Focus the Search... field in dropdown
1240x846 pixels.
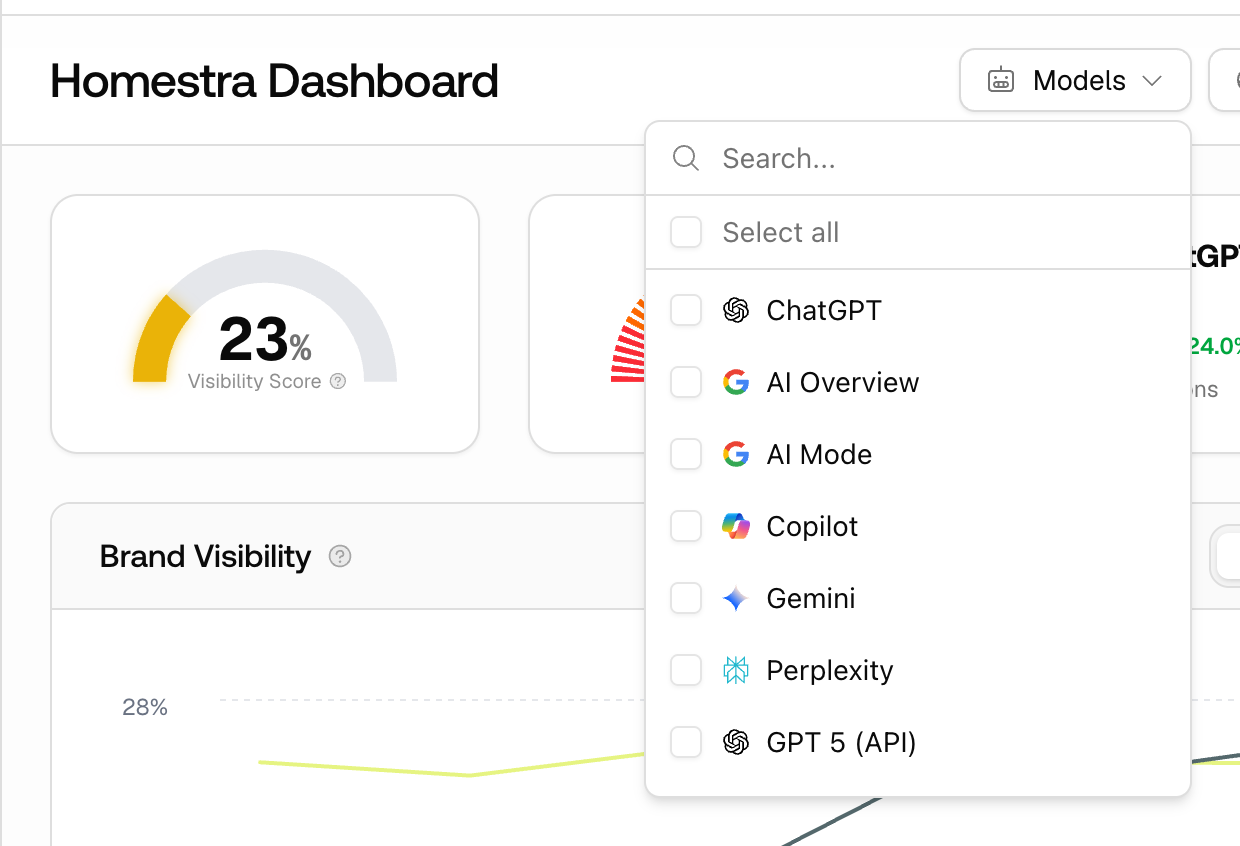pyautogui.click(x=918, y=158)
